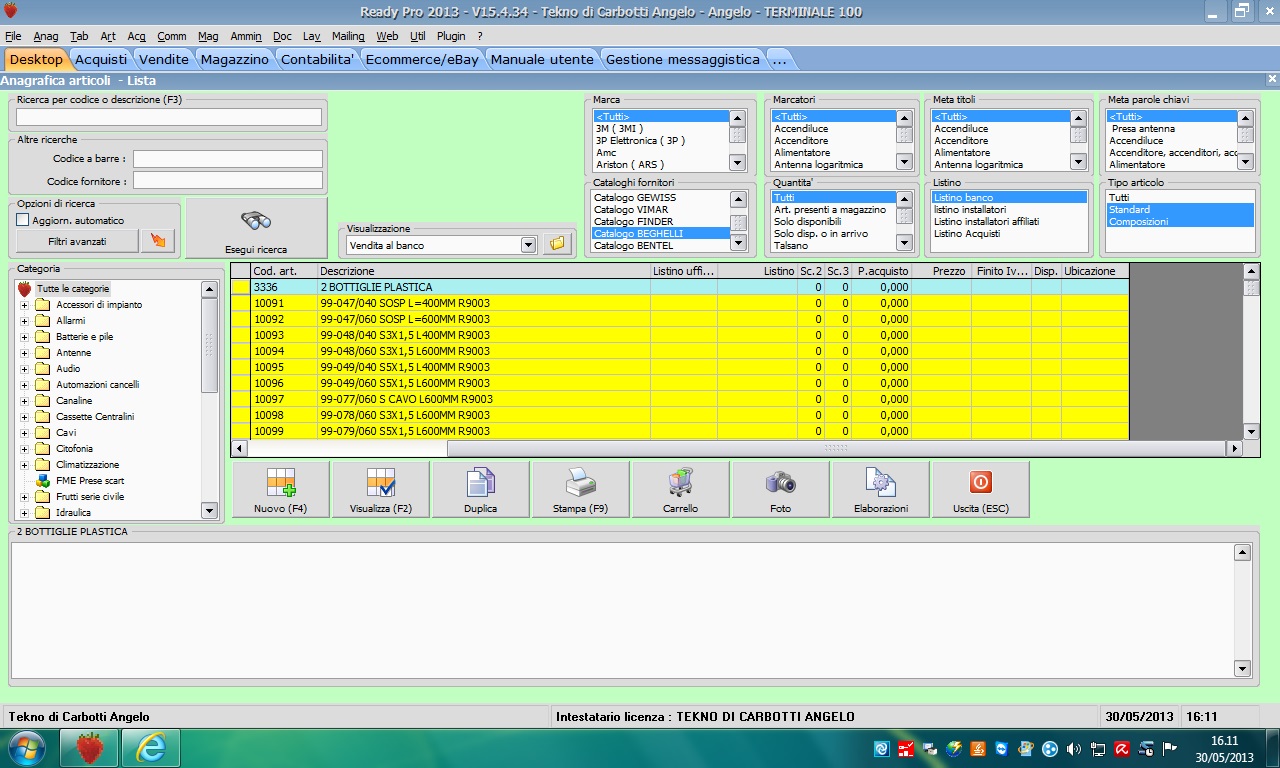Click the strawberry icon at Tutte le categorie

click(x=25, y=288)
